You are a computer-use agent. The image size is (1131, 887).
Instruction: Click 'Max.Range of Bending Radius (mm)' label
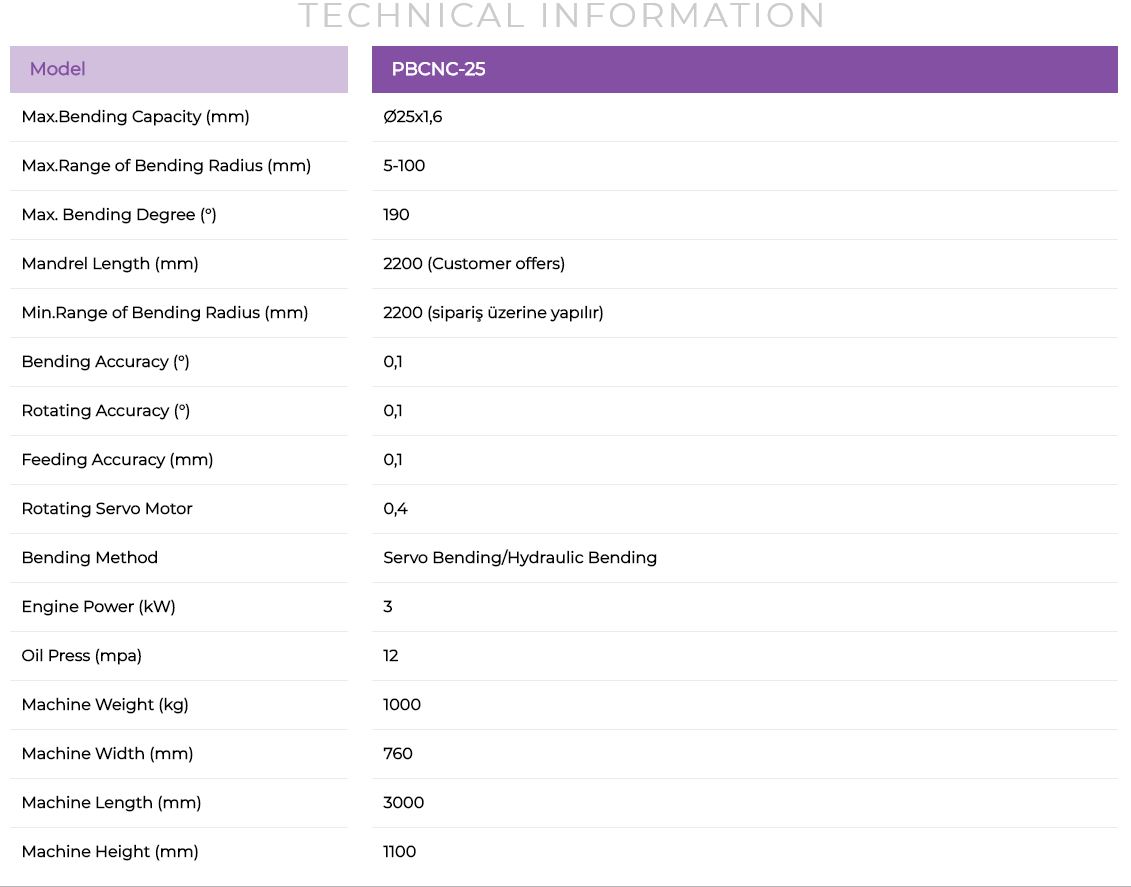[x=166, y=166]
